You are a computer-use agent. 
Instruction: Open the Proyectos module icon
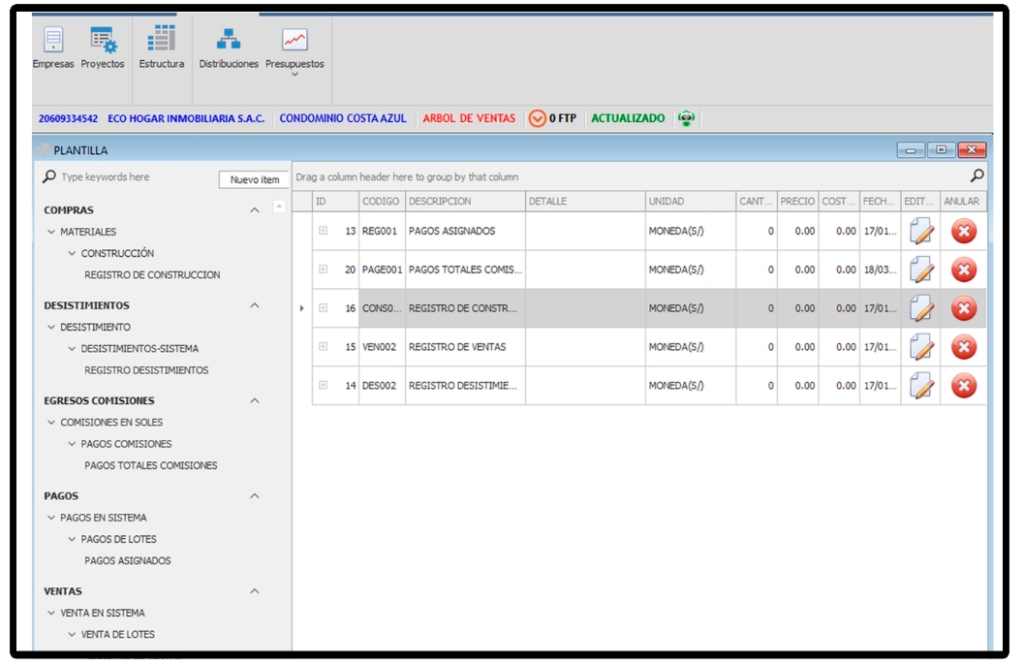coord(103,40)
